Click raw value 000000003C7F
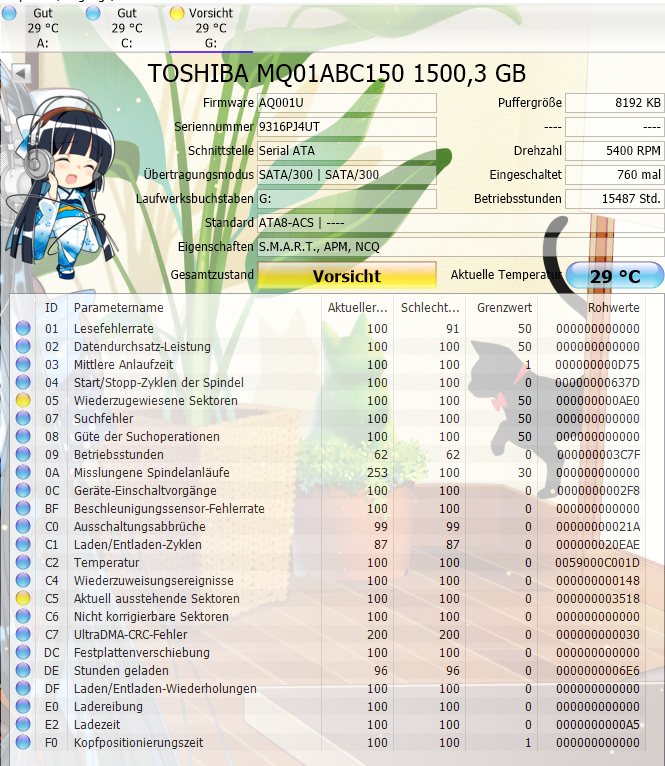665x766 pixels. click(x=598, y=454)
